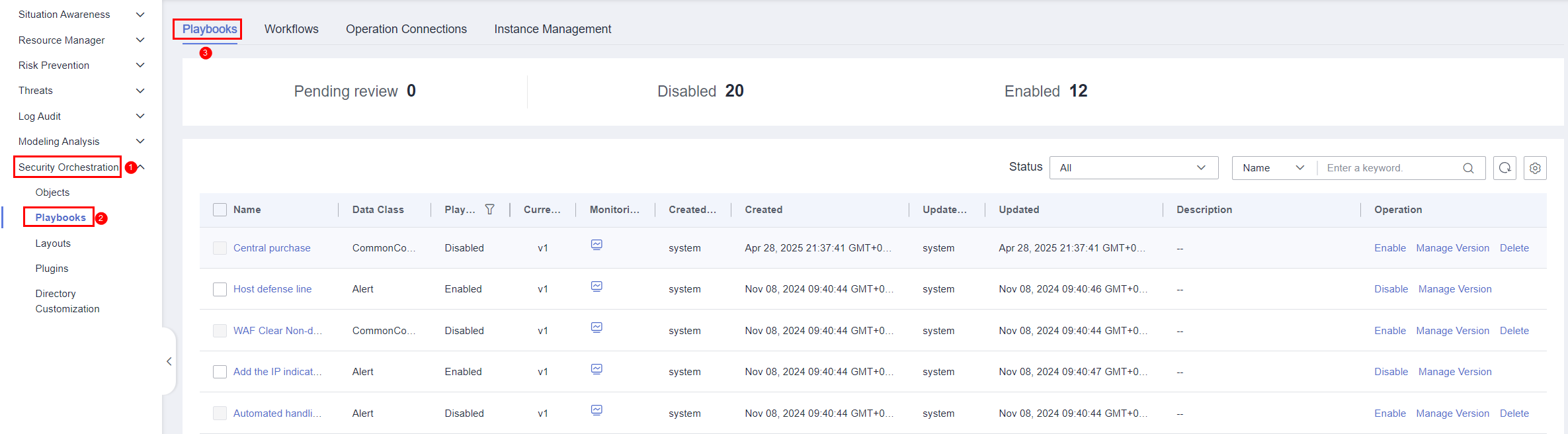Open the Central purchase playbook link
1568x434 pixels.
272,248
